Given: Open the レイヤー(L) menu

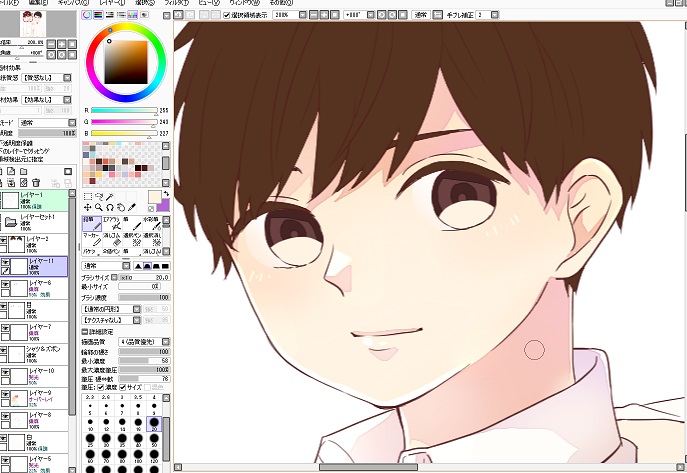Looking at the screenshot, I should (113, 2).
